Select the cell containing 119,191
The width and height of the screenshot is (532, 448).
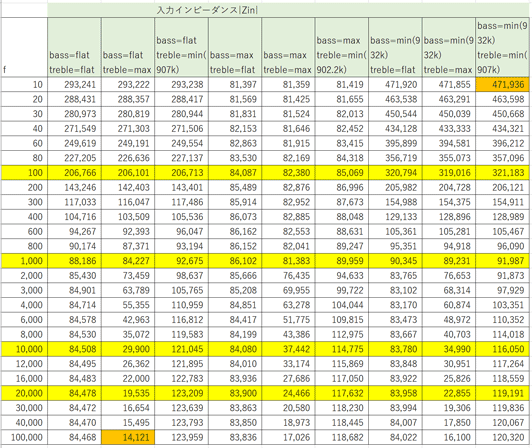[502, 393]
